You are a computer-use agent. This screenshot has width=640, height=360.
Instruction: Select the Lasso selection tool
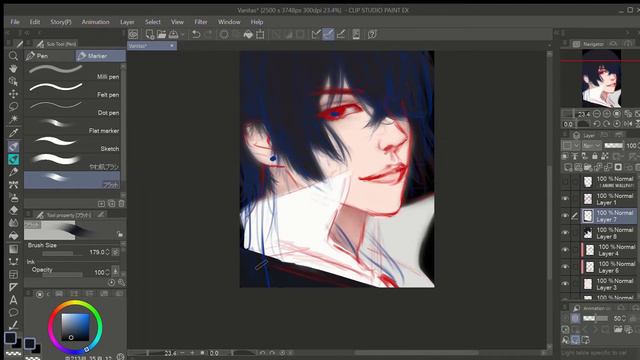13,107
